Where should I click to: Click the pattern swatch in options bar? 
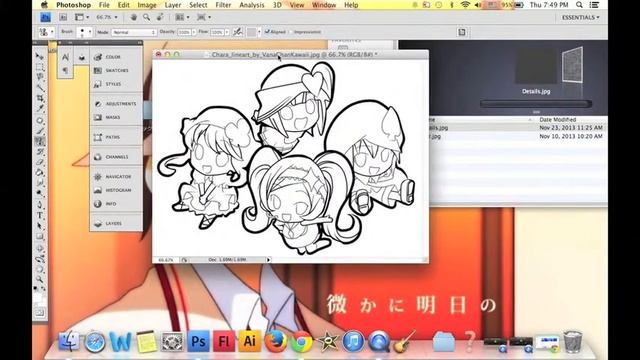tap(251, 32)
